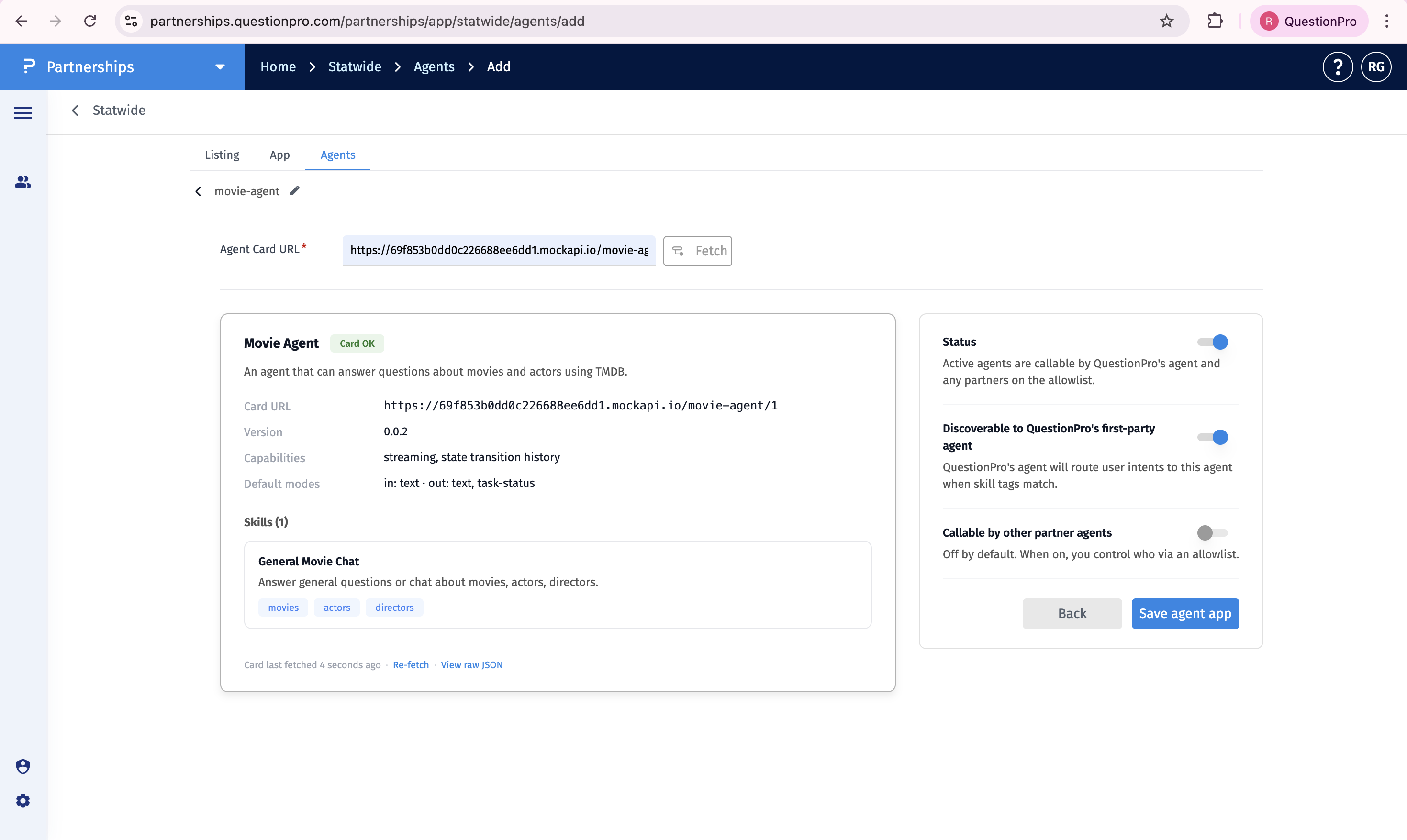
Task: Open the hamburger sidebar menu
Action: click(22, 112)
